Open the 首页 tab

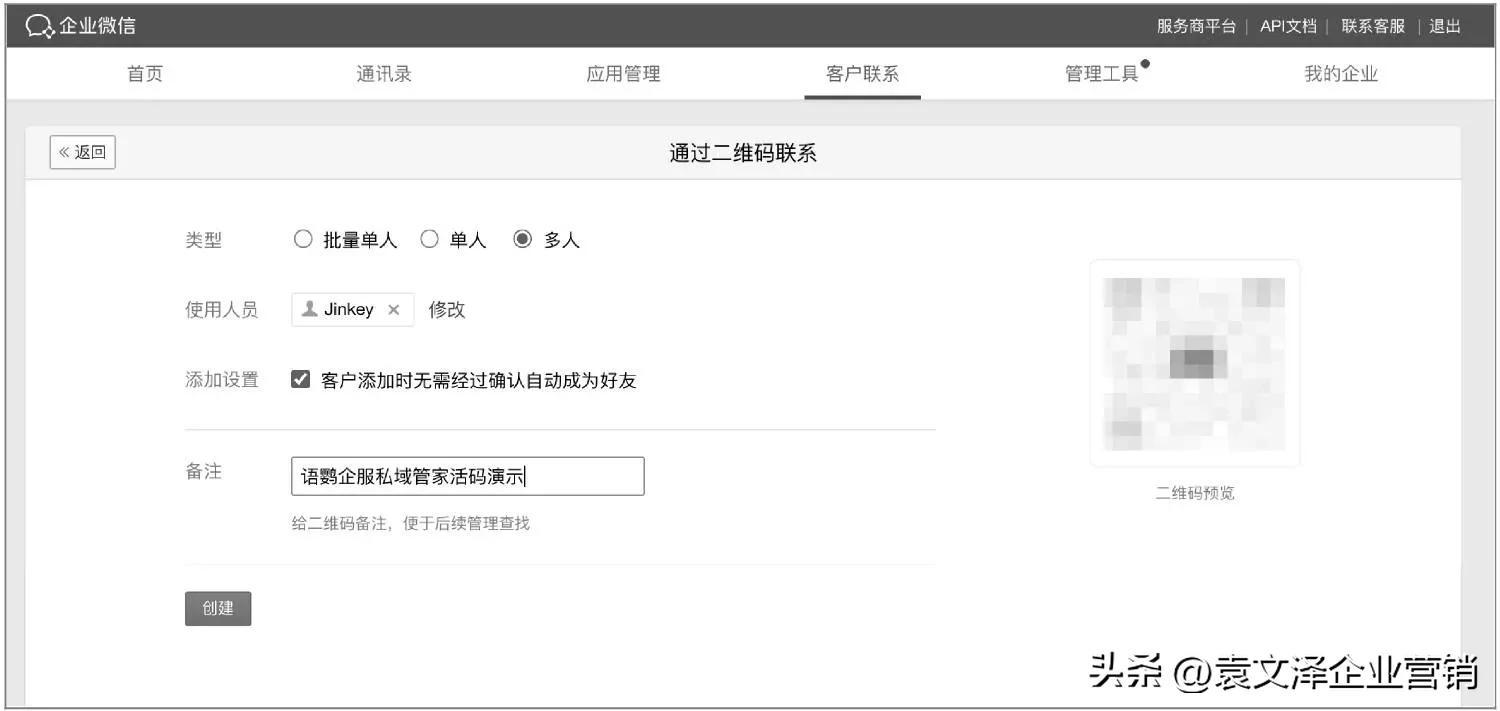pos(145,74)
